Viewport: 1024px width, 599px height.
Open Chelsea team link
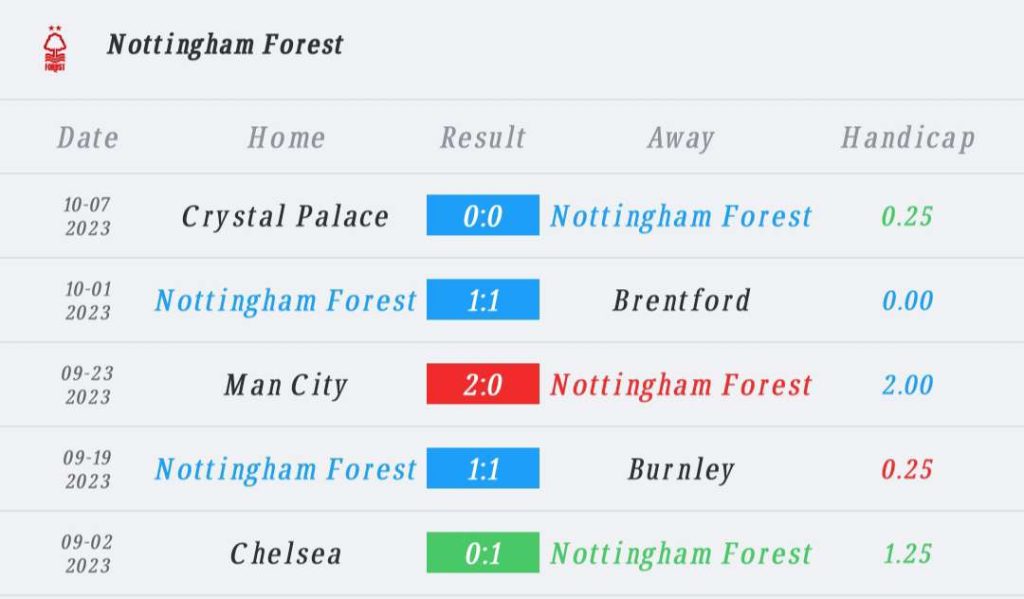pyautogui.click(x=285, y=554)
